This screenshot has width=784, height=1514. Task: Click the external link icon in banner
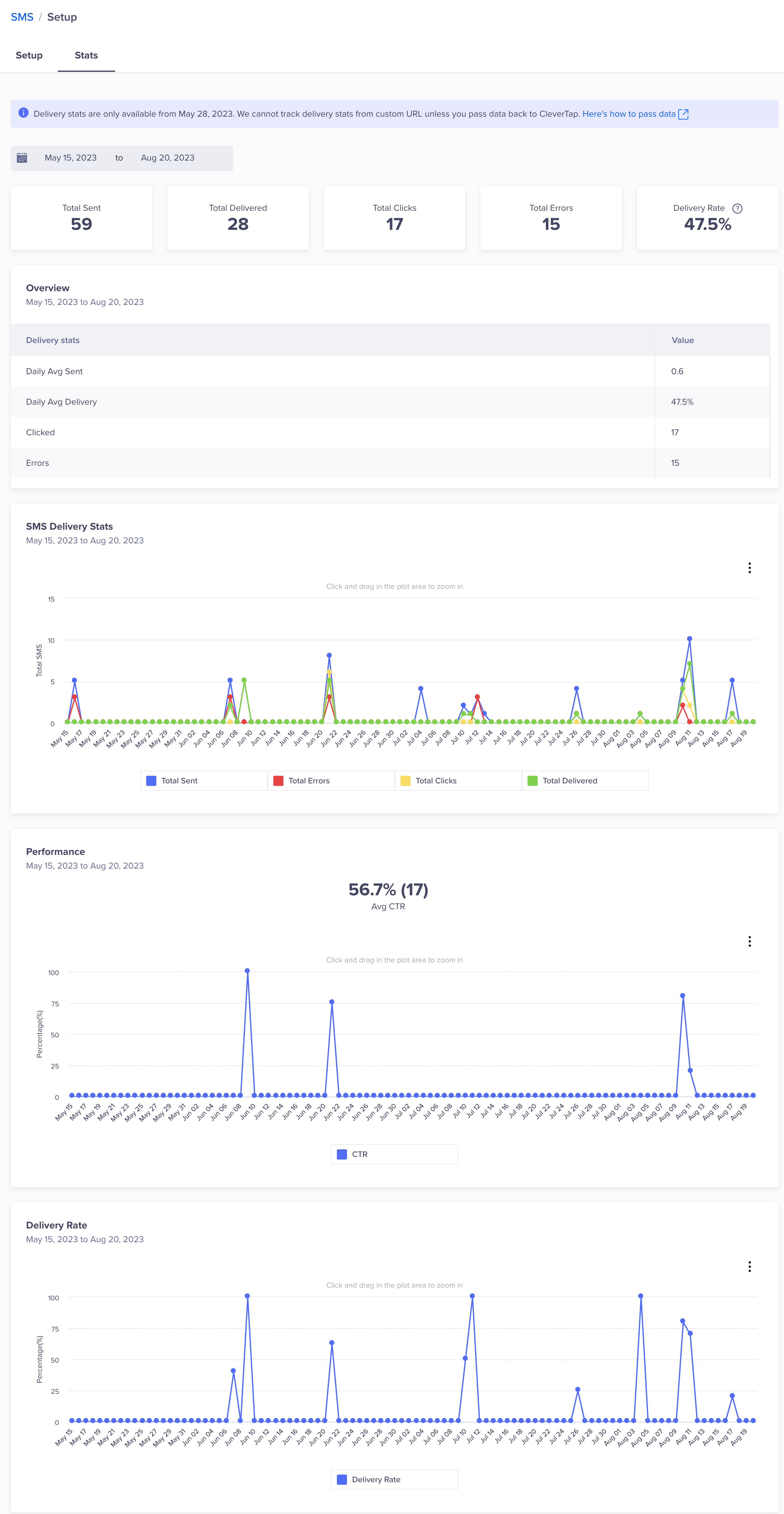click(683, 114)
